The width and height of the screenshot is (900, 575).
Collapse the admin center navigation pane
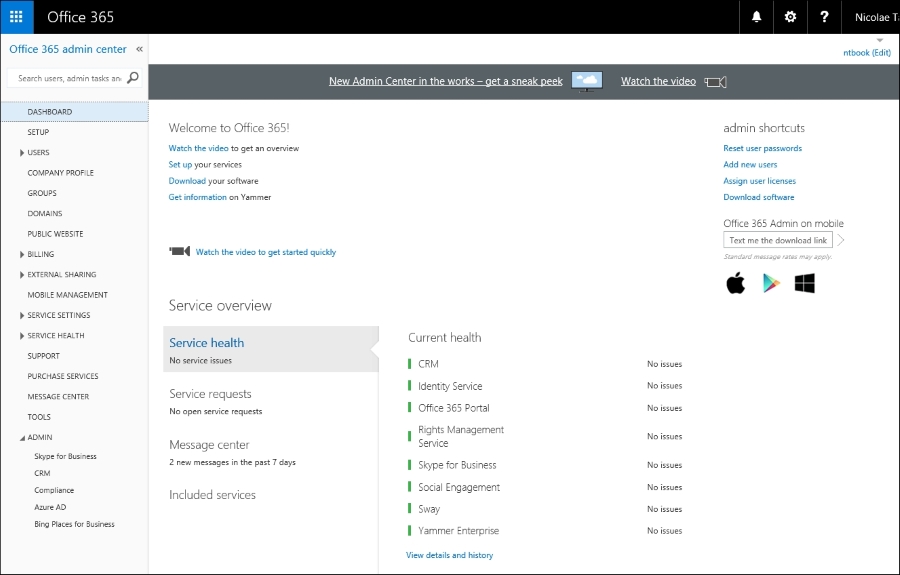click(139, 49)
